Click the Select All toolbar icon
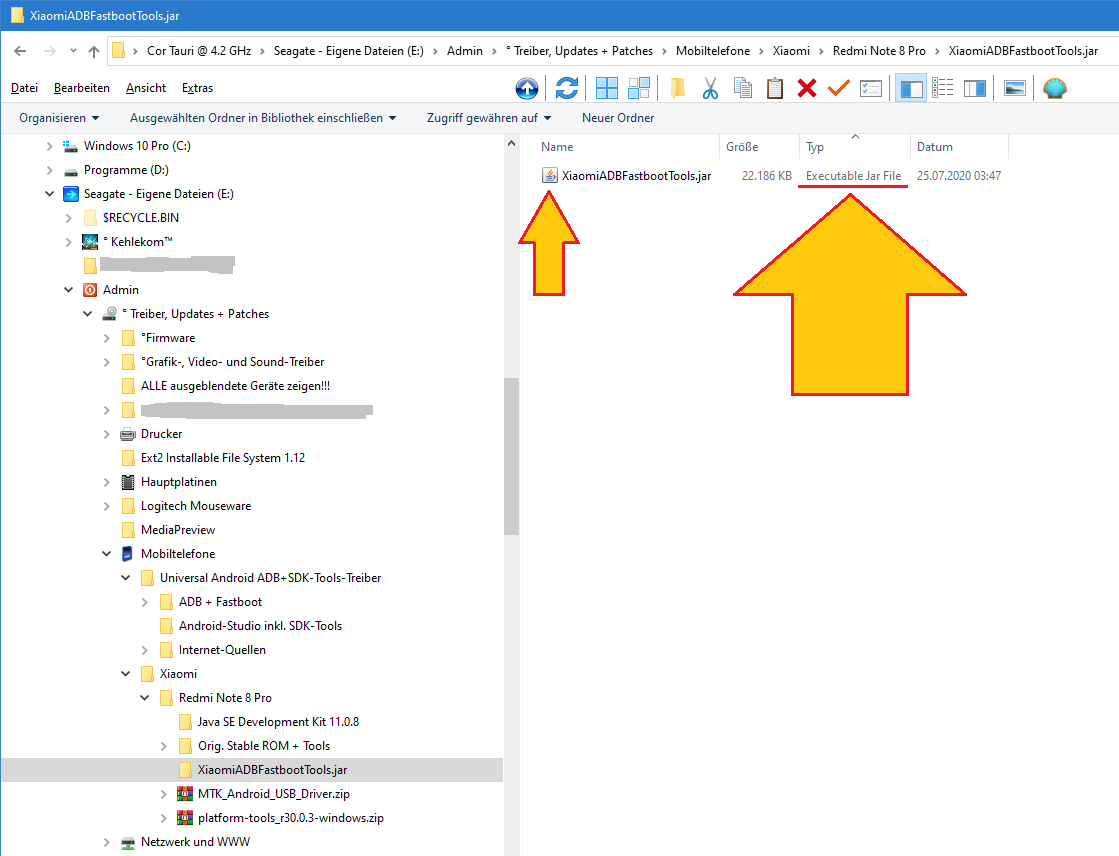 point(607,89)
